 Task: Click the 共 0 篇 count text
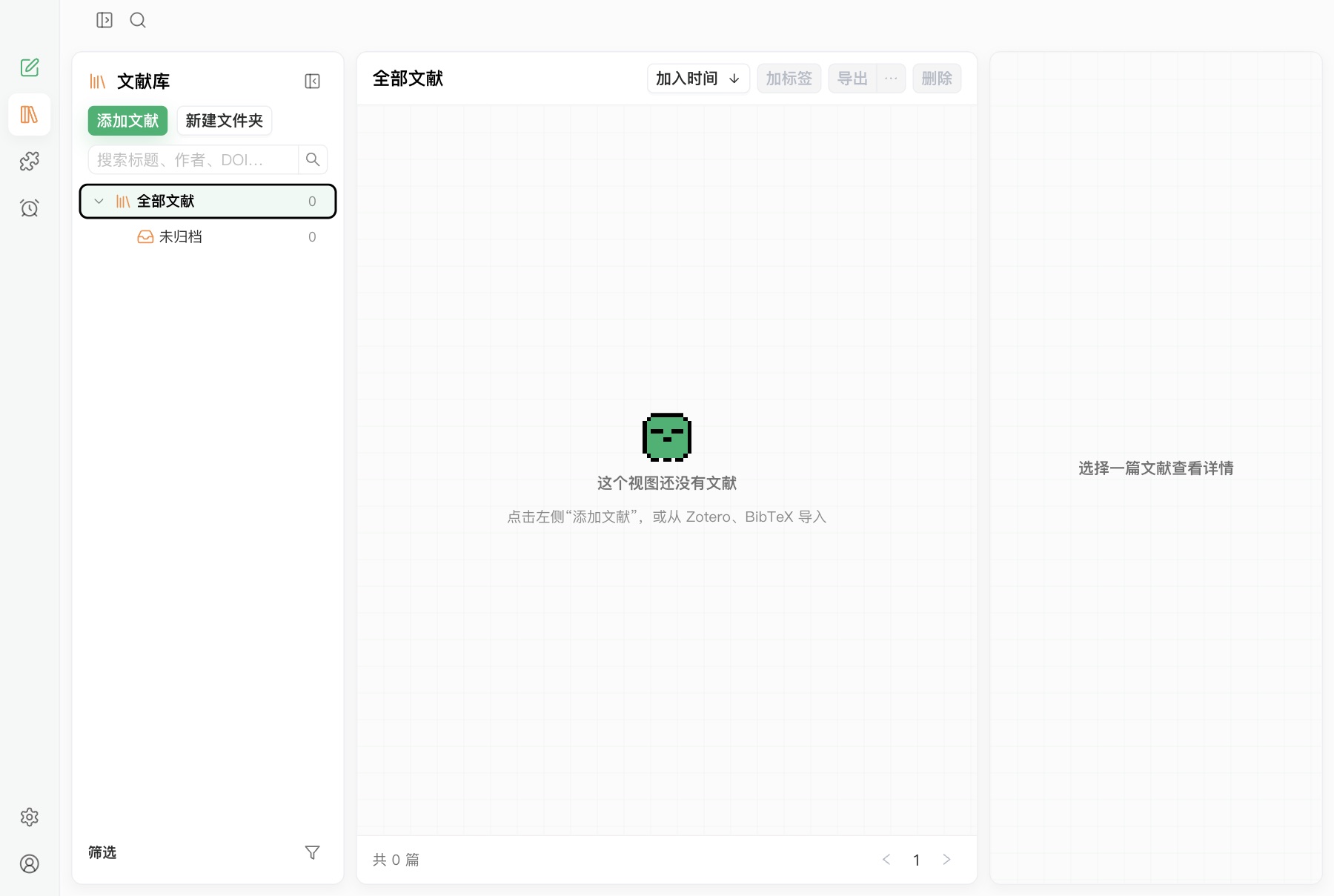tap(396, 860)
